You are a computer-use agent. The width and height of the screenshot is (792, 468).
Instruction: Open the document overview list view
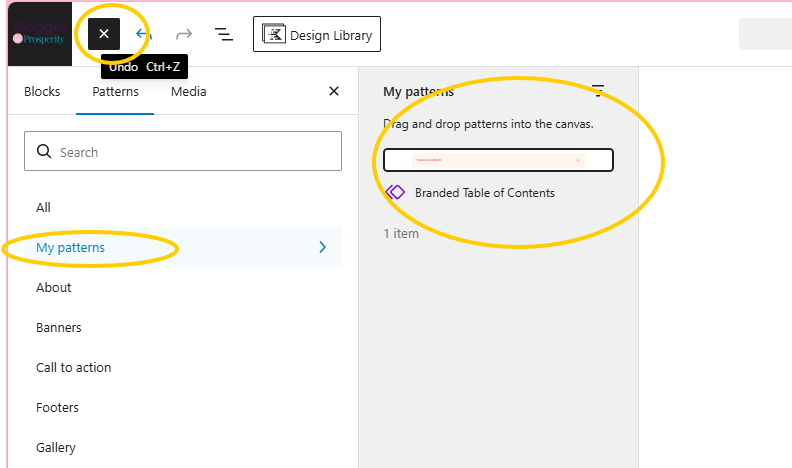(224, 34)
